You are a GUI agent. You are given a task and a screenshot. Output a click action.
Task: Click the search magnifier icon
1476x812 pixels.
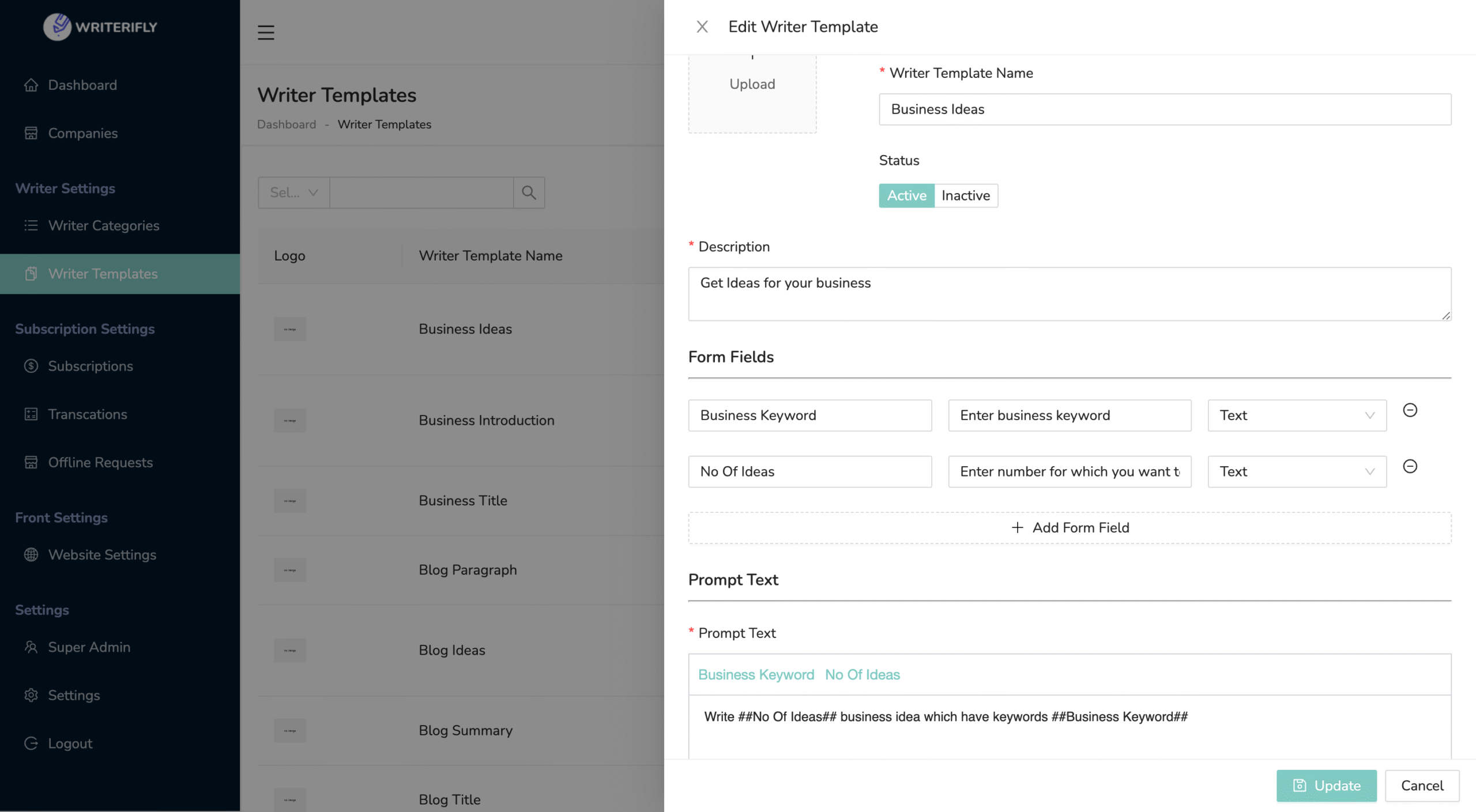click(529, 192)
